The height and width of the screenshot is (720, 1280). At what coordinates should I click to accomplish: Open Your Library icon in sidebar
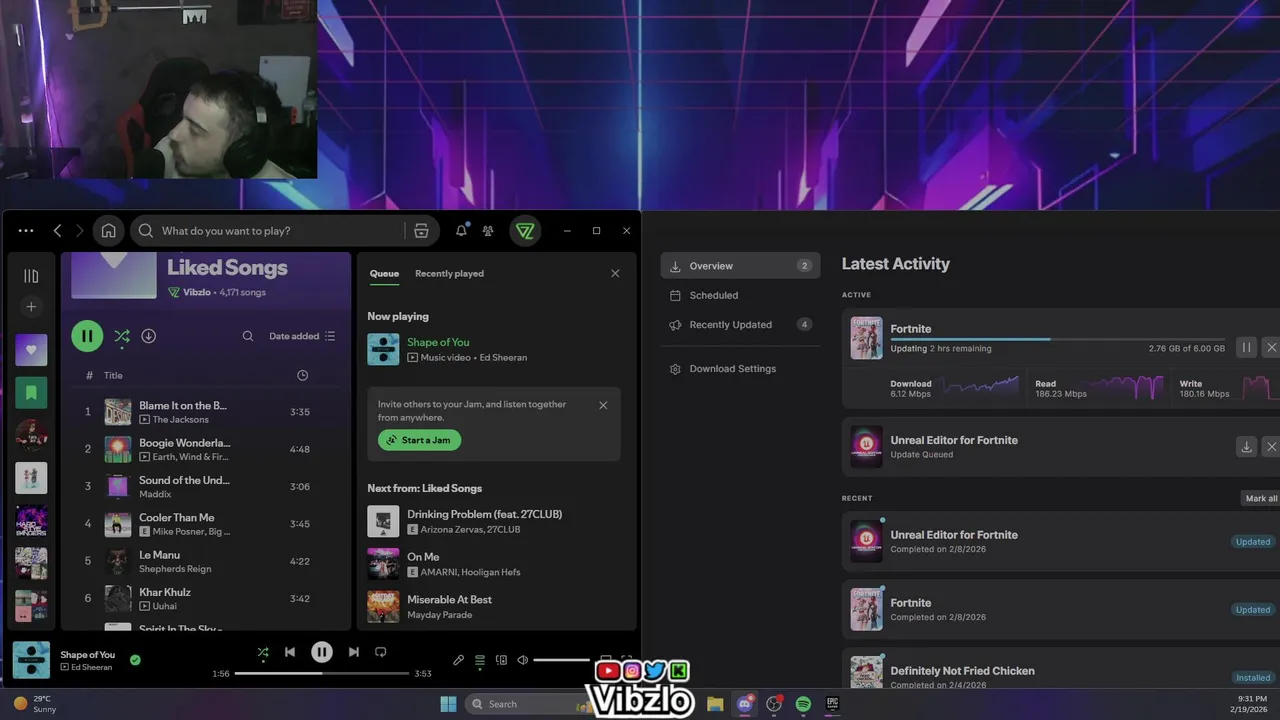pyautogui.click(x=31, y=276)
